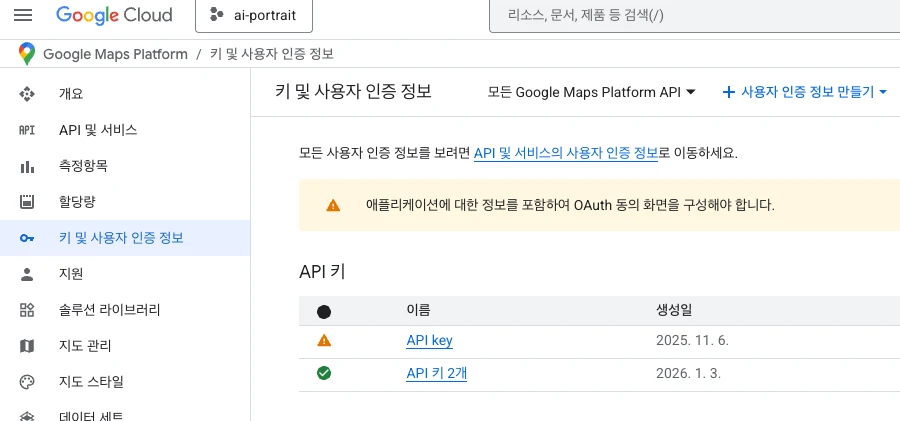Image resolution: width=900 pixels, height=421 pixels.
Task: Open the API 키 2개 credential link
Action: (x=437, y=374)
